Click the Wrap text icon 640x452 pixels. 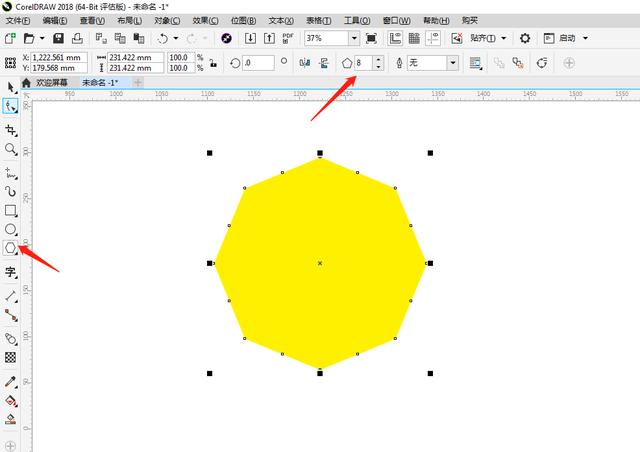click(476, 63)
